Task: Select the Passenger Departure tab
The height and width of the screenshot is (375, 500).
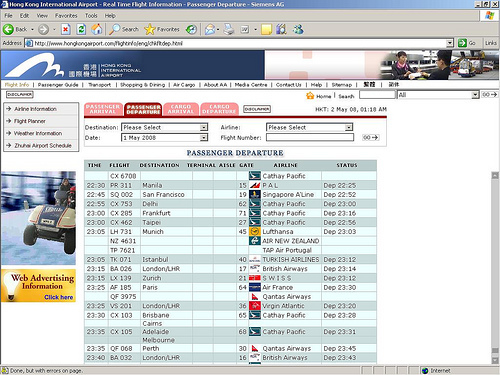Action: pos(143,109)
